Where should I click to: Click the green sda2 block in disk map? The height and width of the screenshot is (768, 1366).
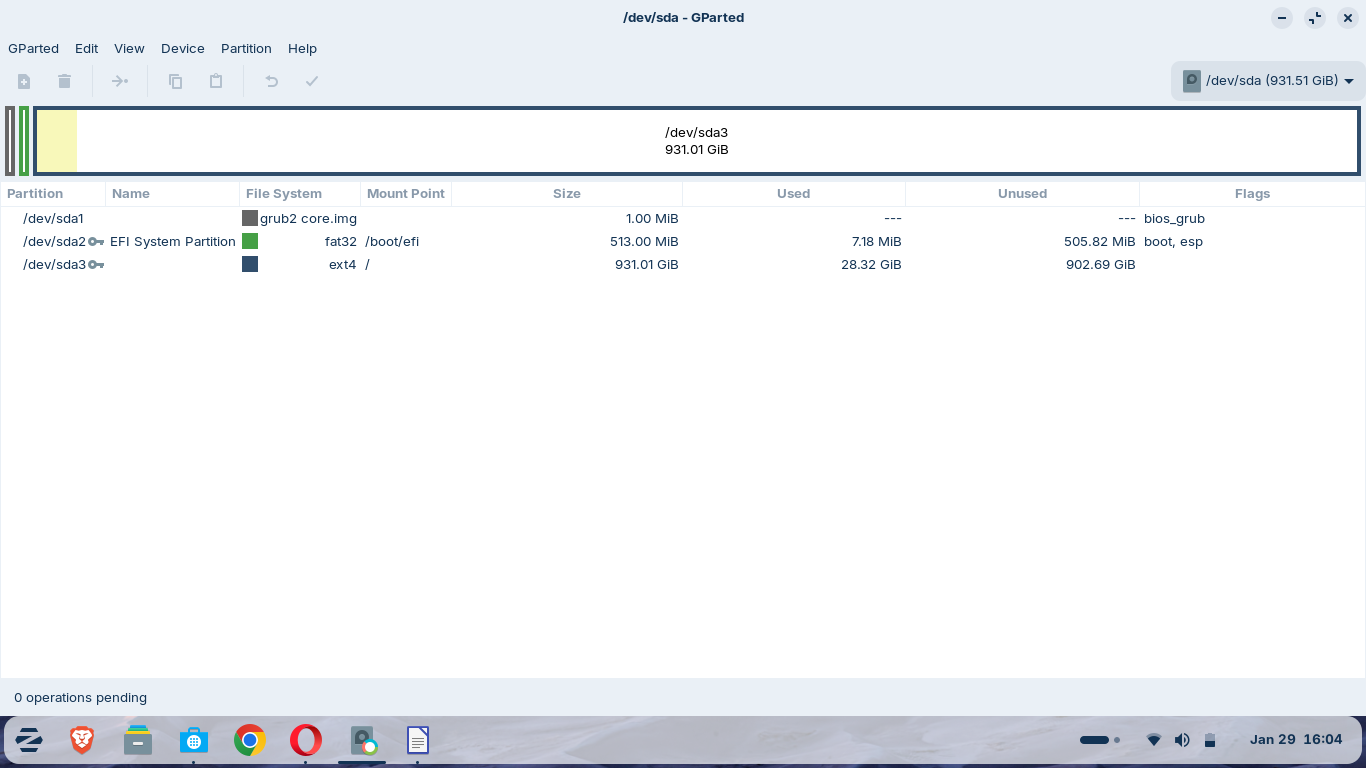[x=24, y=141]
